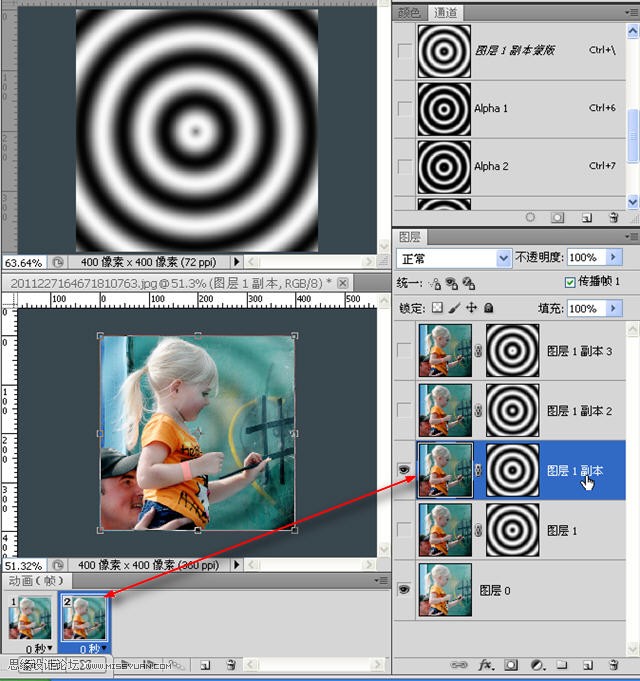Click the 51.32% zoom field

24,565
